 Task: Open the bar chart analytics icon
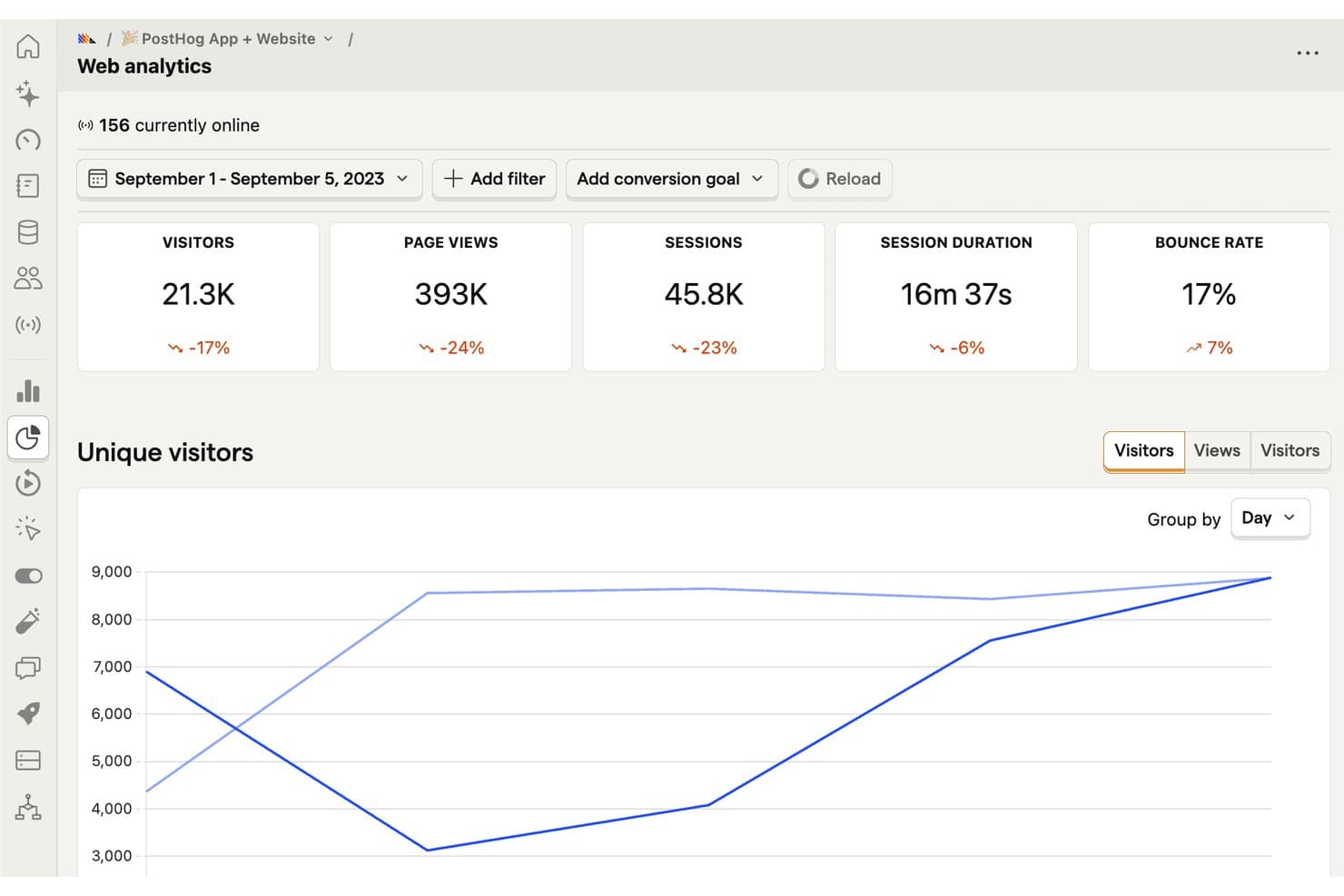point(28,391)
